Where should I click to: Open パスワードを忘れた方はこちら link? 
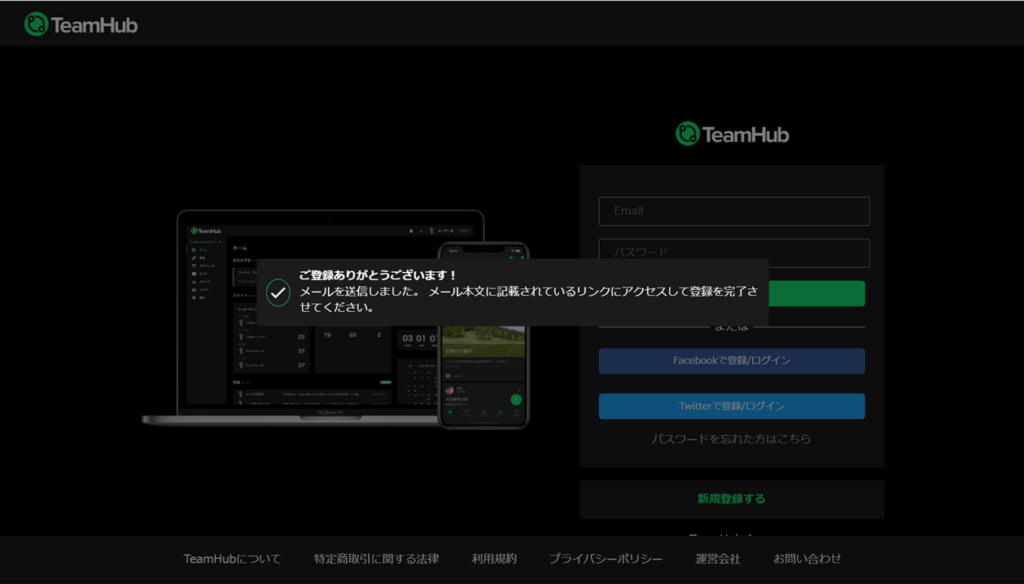click(731, 439)
